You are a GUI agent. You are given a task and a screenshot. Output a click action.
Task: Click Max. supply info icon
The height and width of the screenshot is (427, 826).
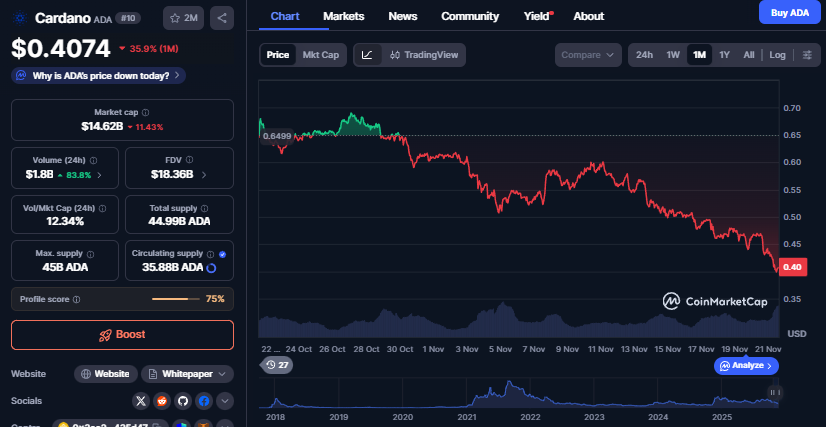(90, 254)
